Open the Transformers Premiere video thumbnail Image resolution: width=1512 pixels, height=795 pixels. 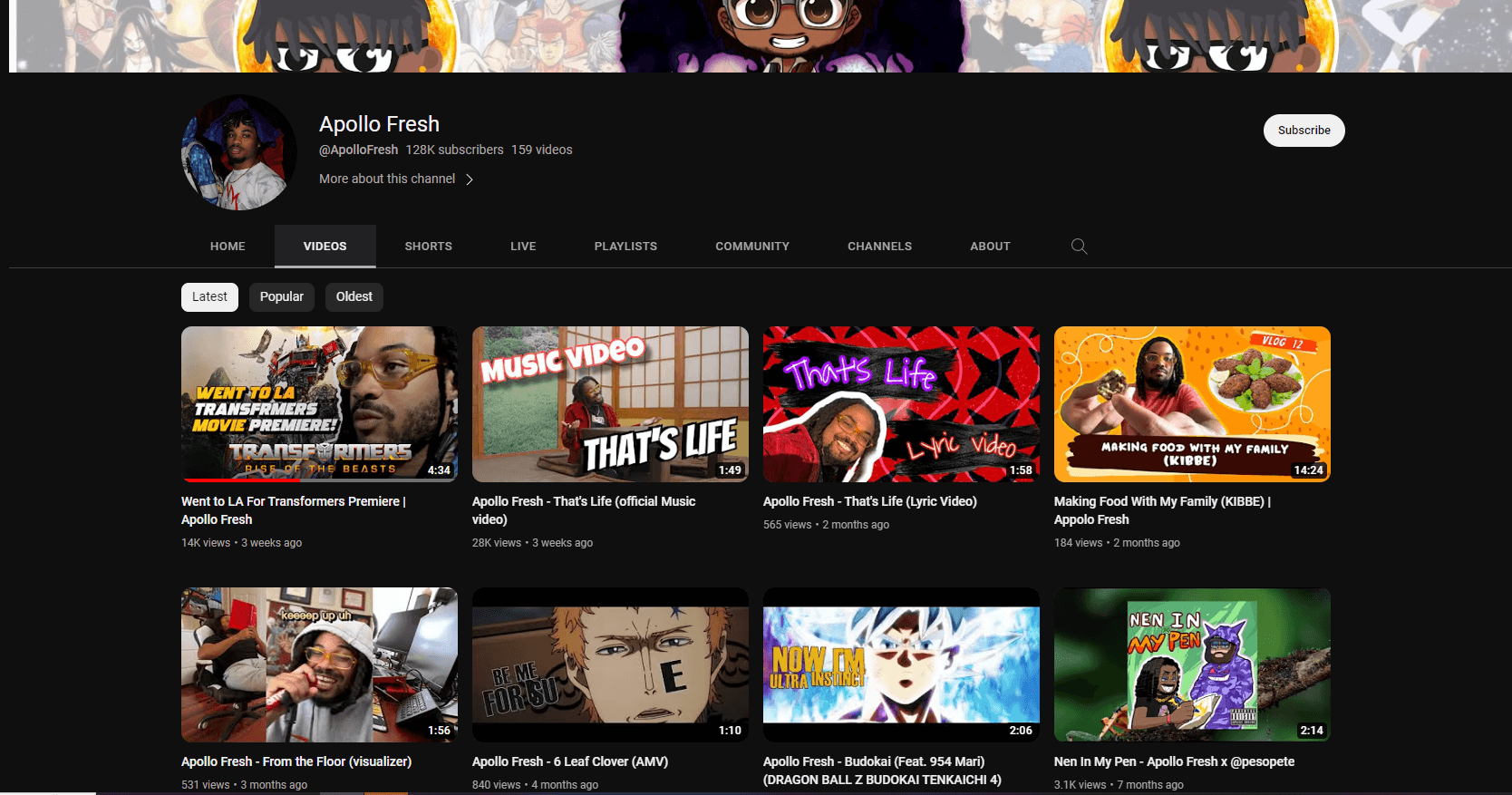319,404
